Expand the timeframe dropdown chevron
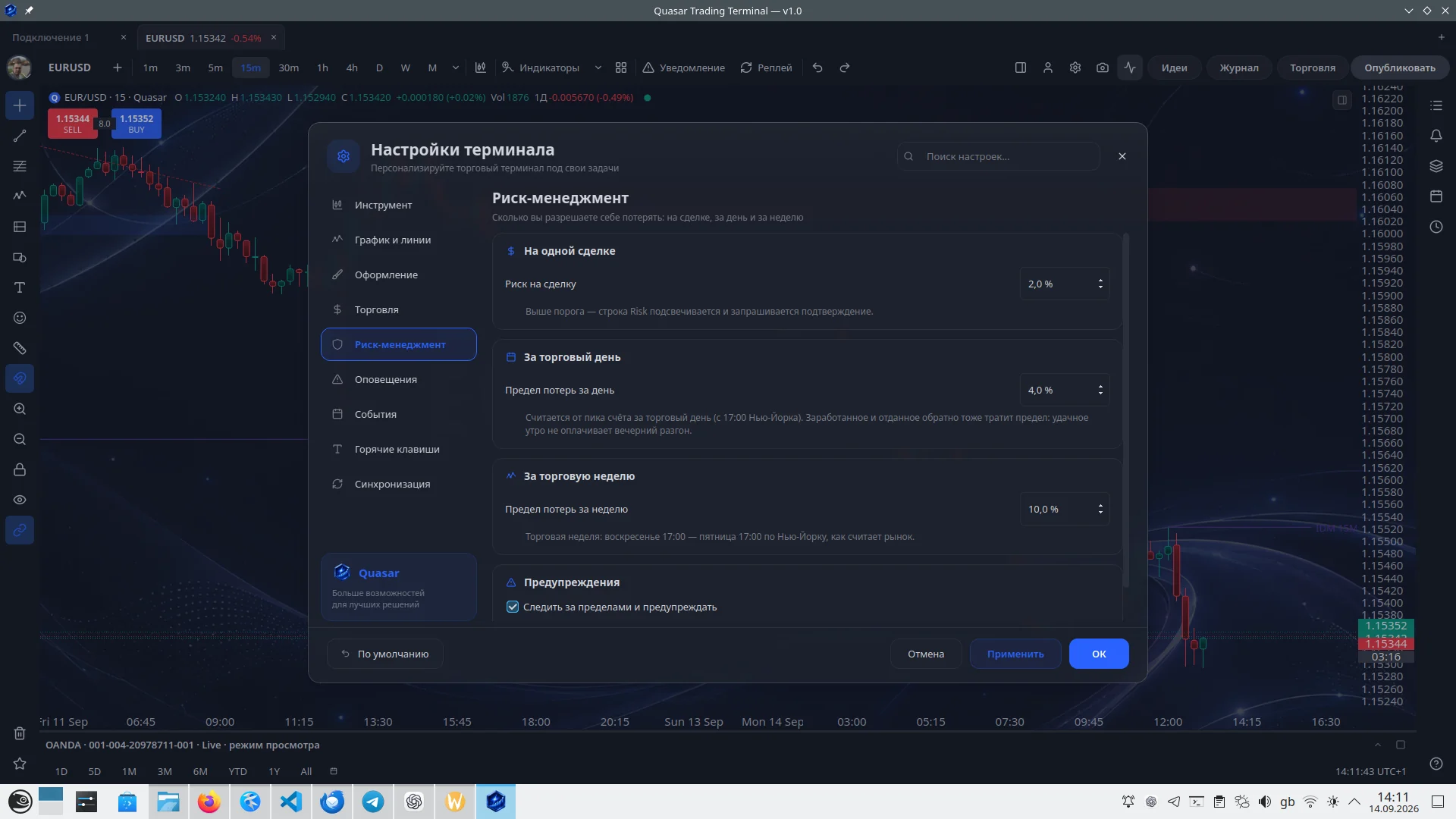 pyautogui.click(x=456, y=67)
